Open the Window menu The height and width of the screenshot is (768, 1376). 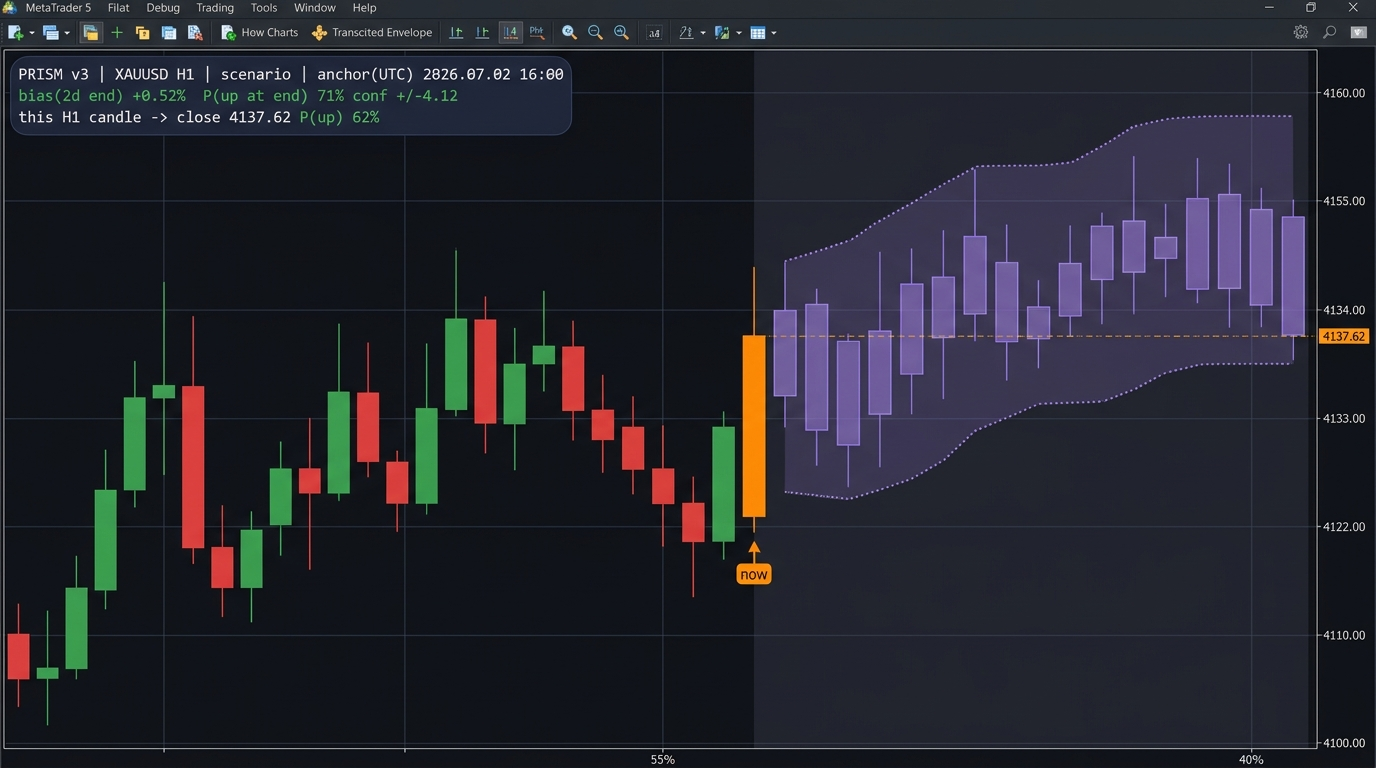315,8
